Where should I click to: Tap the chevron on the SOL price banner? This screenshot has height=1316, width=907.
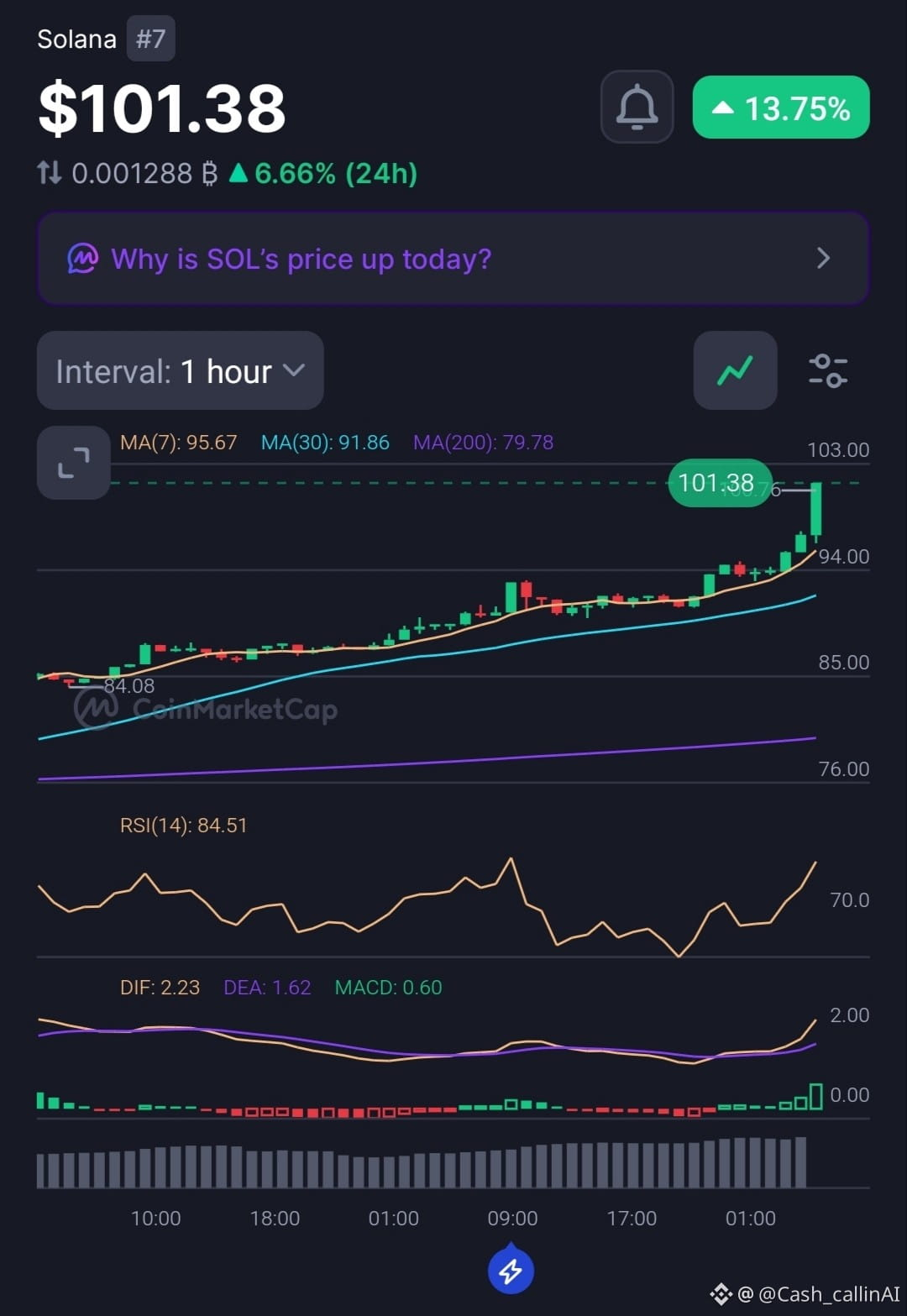823,259
